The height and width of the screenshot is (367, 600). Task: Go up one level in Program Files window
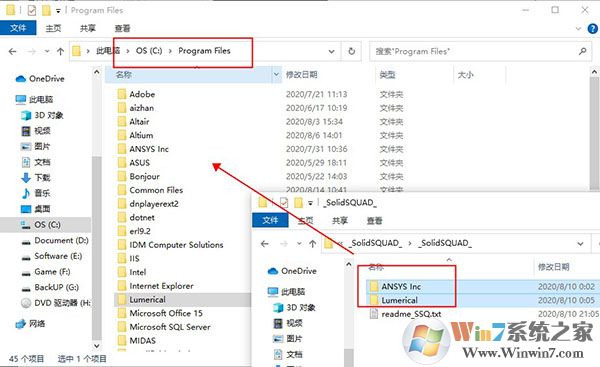tap(60, 51)
